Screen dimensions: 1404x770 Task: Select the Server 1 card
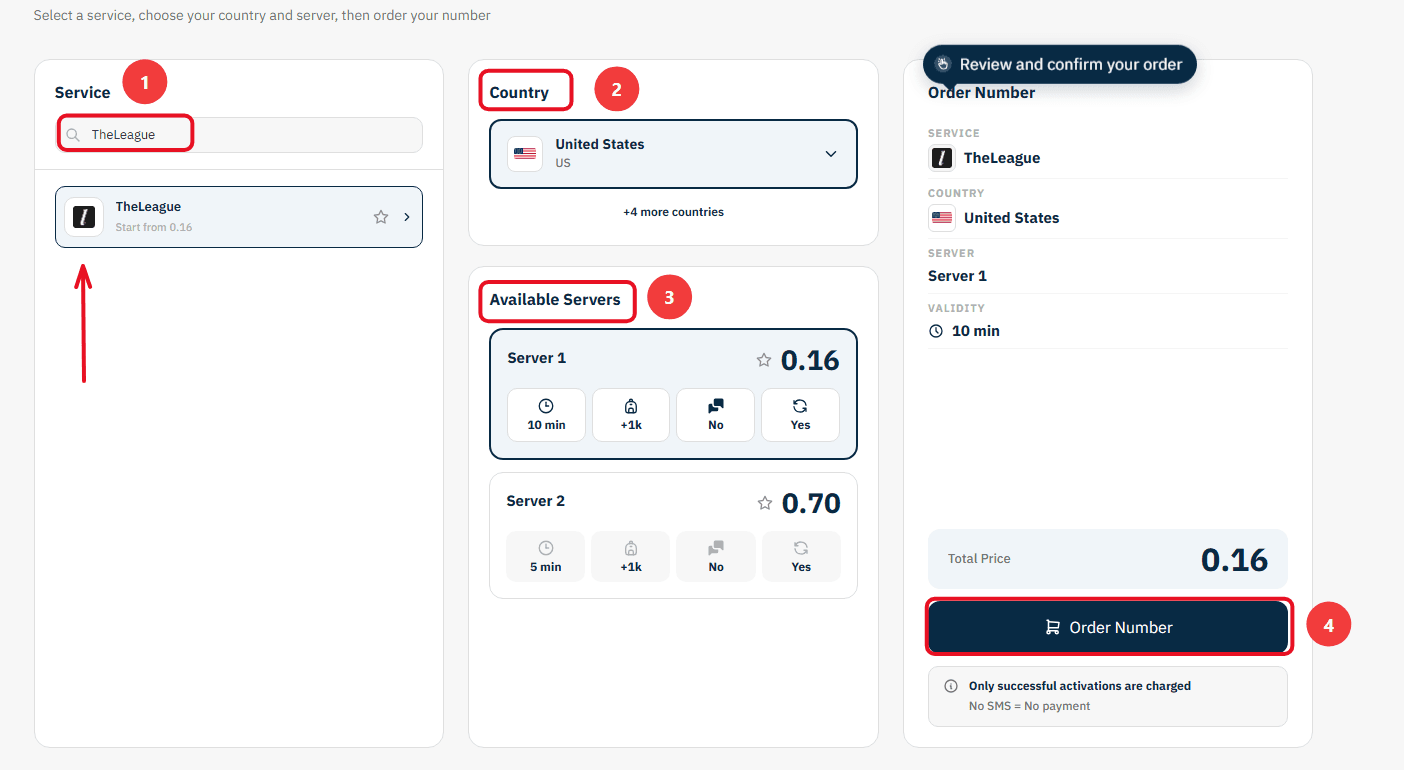tap(673, 394)
